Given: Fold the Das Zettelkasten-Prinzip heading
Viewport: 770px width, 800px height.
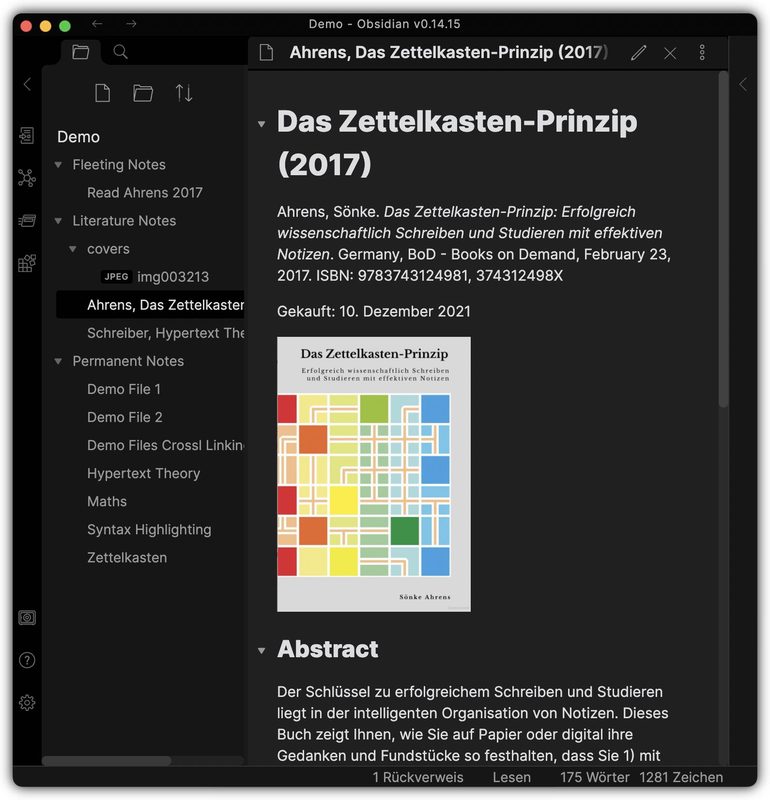Looking at the screenshot, I should pos(262,124).
